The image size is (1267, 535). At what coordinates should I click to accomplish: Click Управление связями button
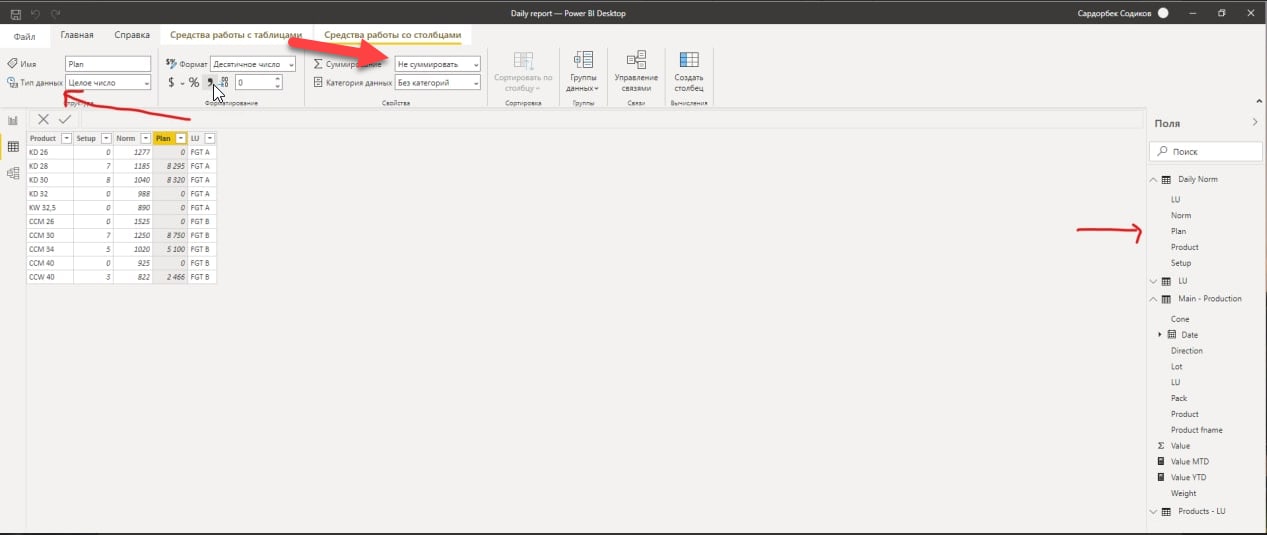[x=636, y=72]
